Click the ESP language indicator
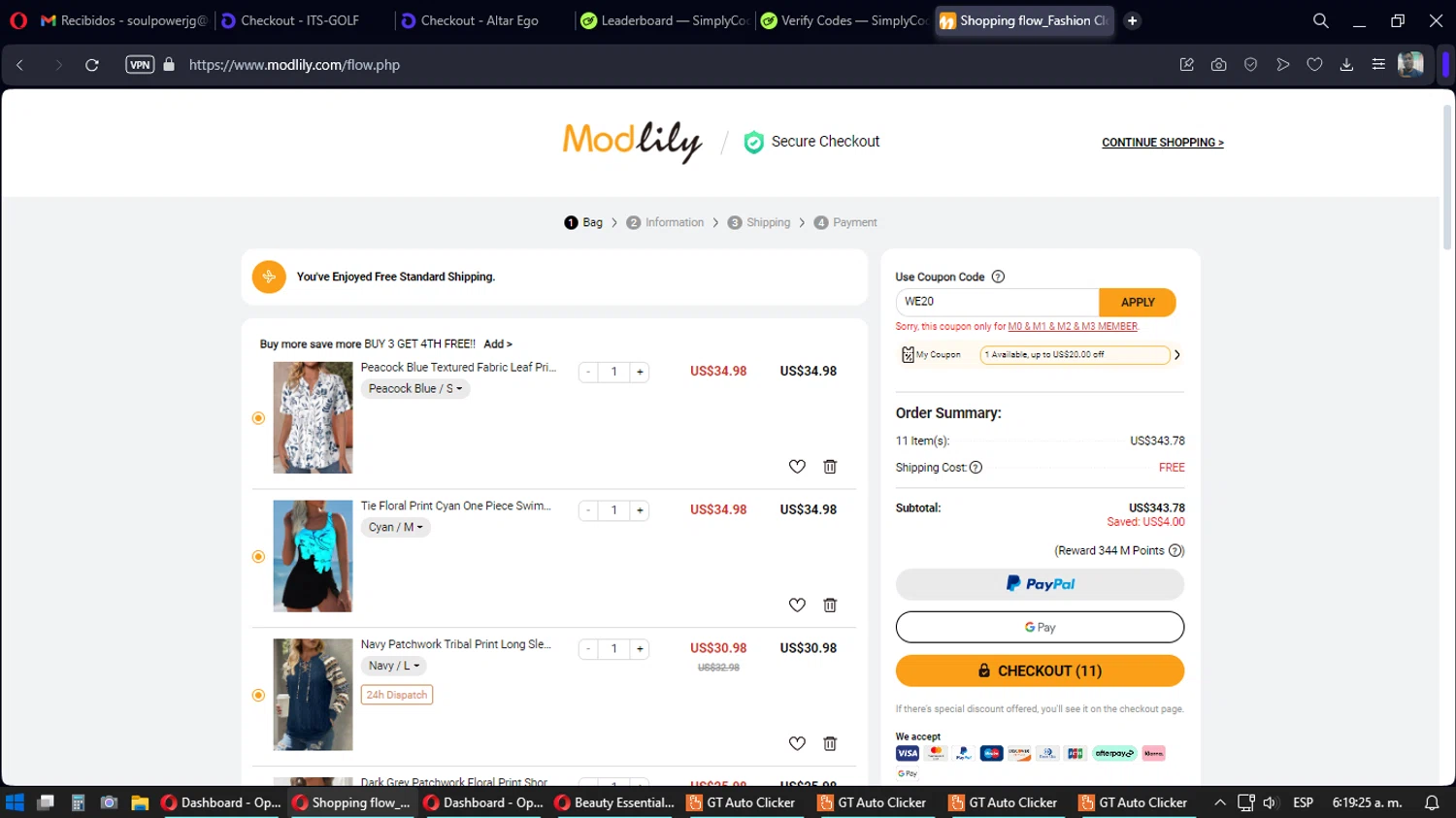The width and height of the screenshot is (1456, 818). coord(1303,802)
